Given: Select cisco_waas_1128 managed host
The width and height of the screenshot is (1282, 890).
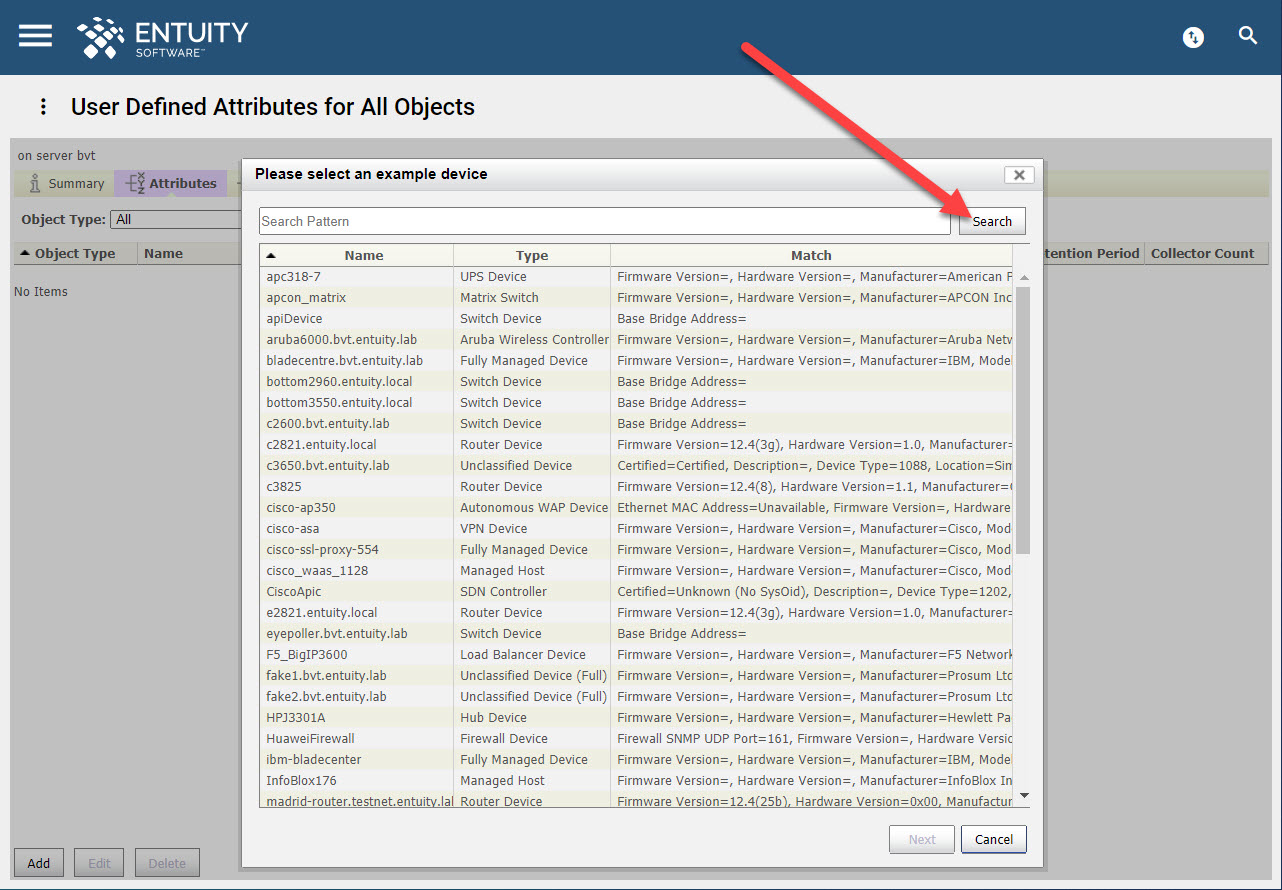Looking at the screenshot, I should (x=636, y=571).
